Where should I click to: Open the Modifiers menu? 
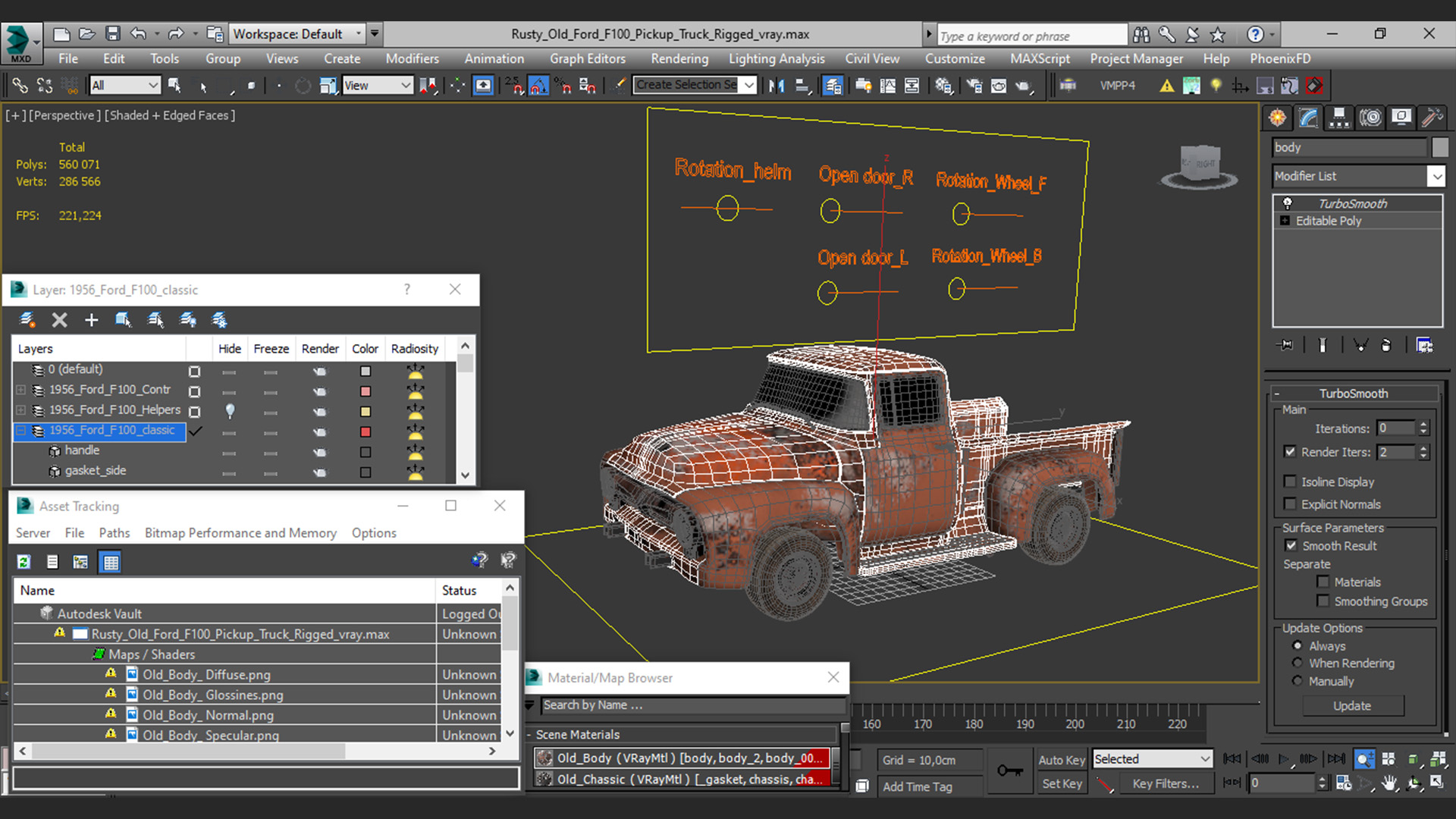pyautogui.click(x=412, y=58)
